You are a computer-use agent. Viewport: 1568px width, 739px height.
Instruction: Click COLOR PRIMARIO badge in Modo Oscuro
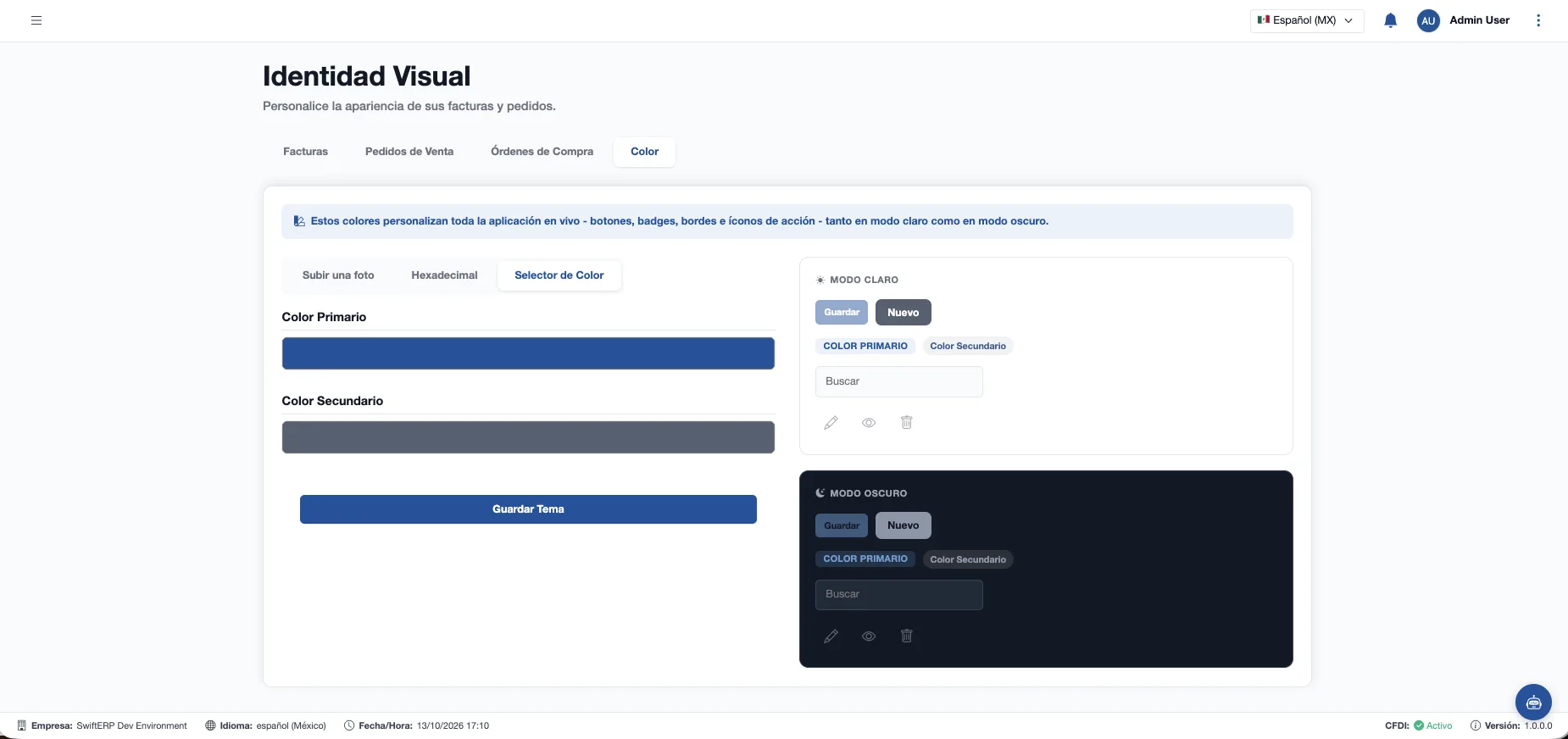(x=865, y=558)
